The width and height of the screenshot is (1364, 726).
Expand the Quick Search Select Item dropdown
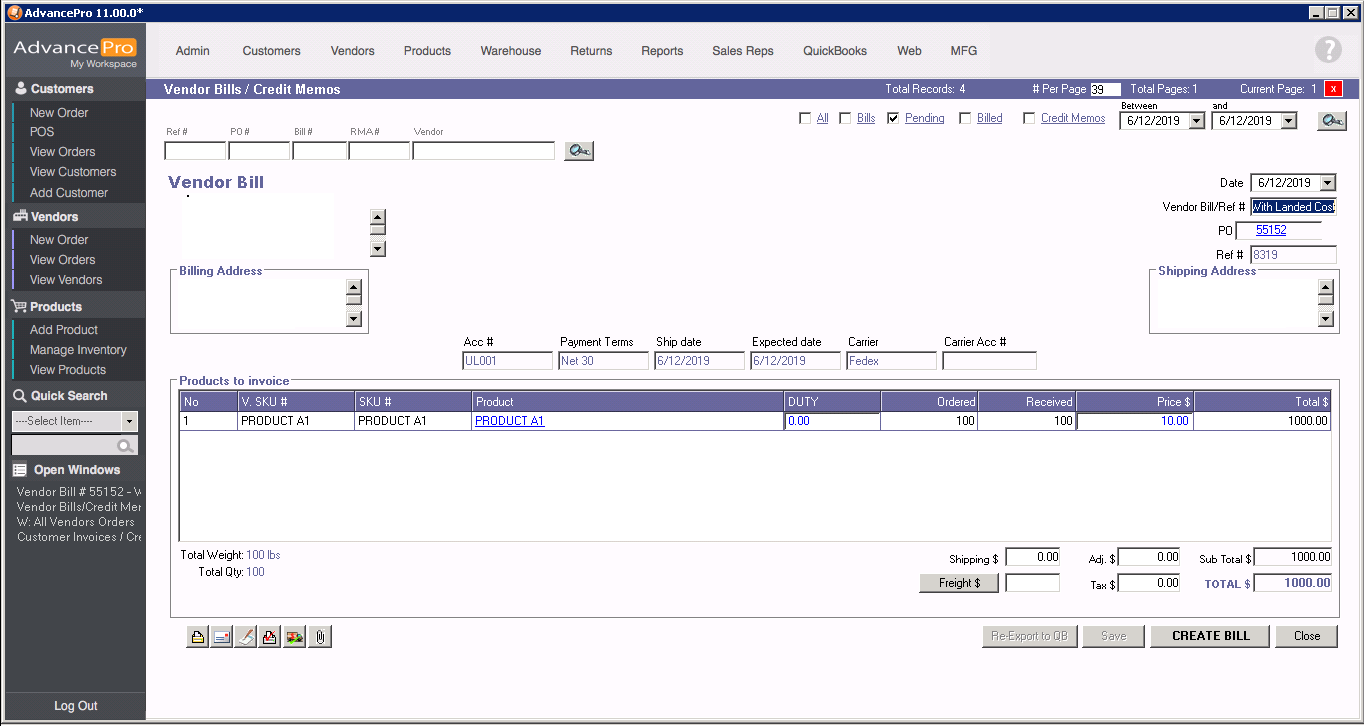coord(129,421)
